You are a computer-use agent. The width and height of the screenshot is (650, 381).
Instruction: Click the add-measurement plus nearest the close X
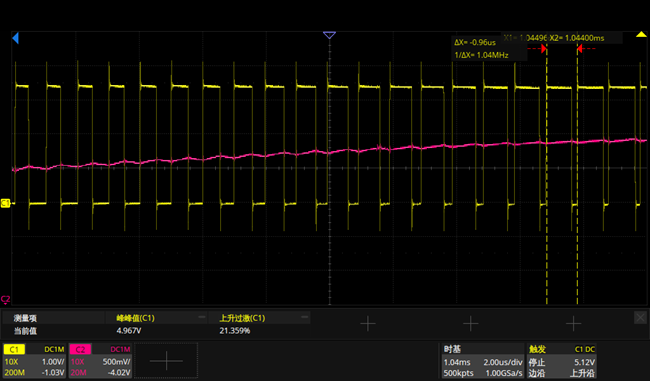pos(573,324)
